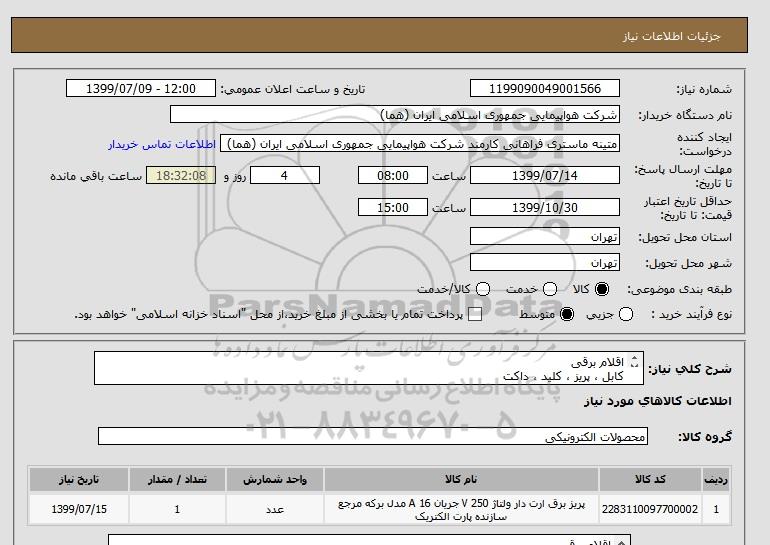Click the request creator field

point(420,144)
